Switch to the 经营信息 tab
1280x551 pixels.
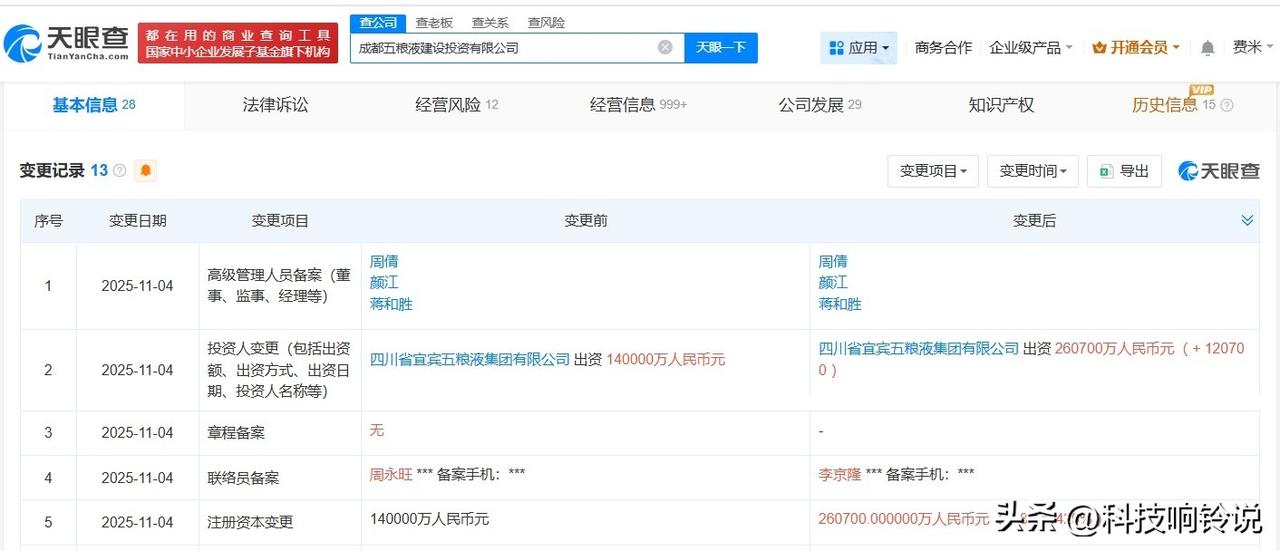tap(638, 105)
